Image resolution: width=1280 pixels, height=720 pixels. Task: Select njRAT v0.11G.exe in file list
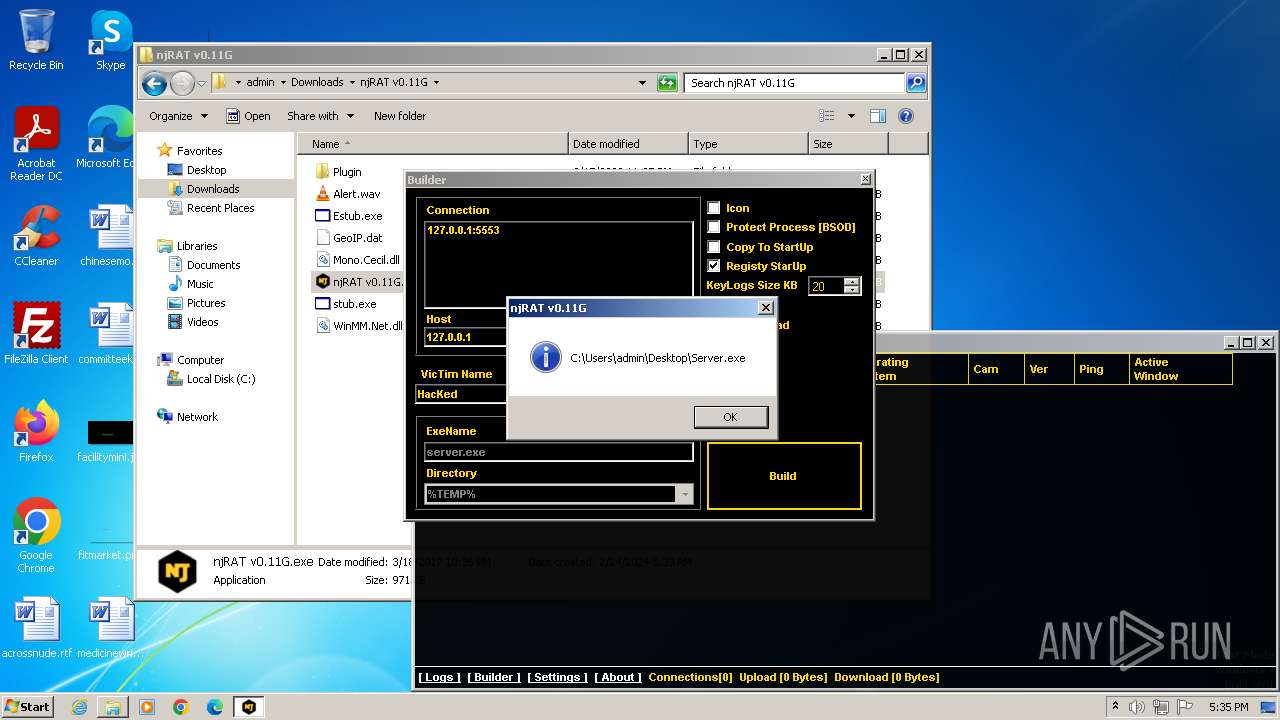pyautogui.click(x=359, y=282)
